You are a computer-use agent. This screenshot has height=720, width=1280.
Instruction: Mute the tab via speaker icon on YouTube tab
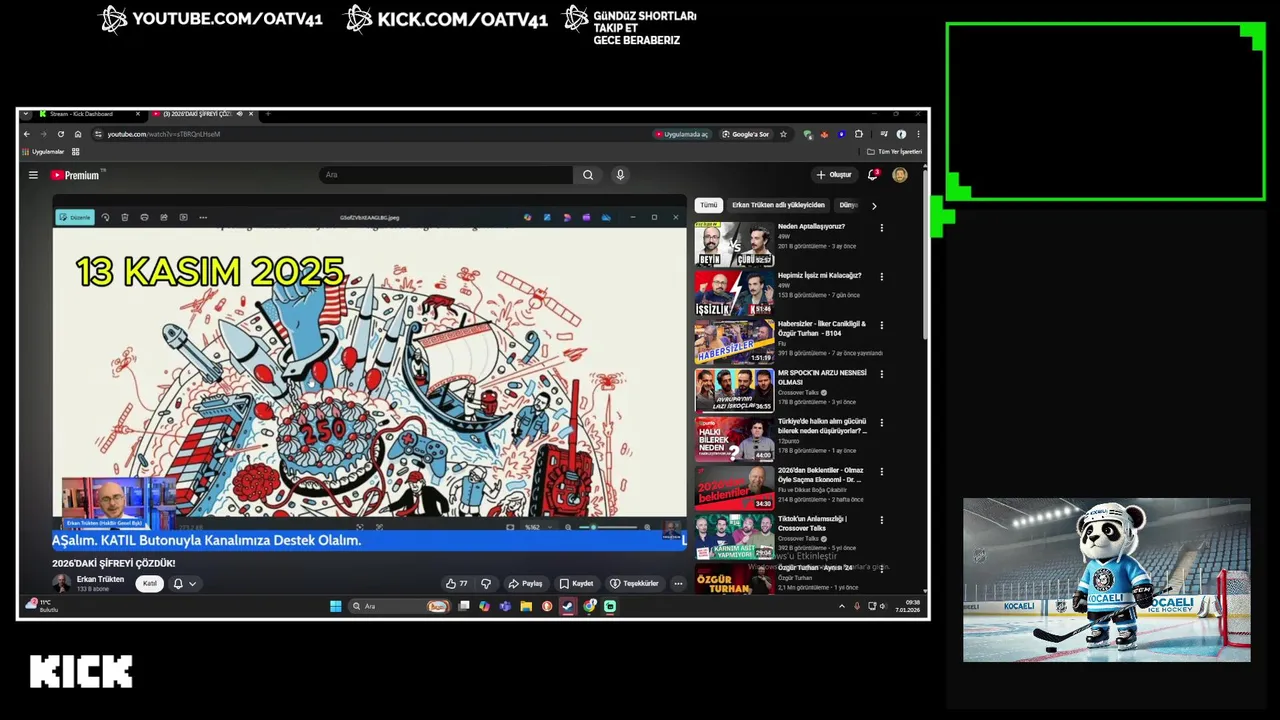(x=241, y=114)
